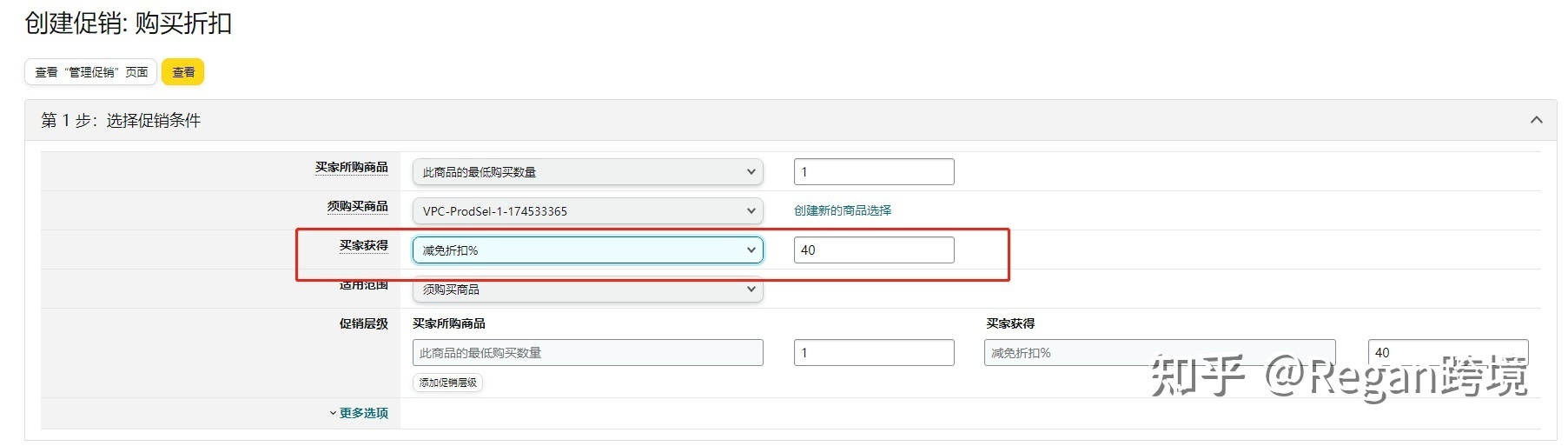The image size is (1568, 446).
Task: Open the 此商品的最低购买数量 dropdown
Action: coord(588,172)
